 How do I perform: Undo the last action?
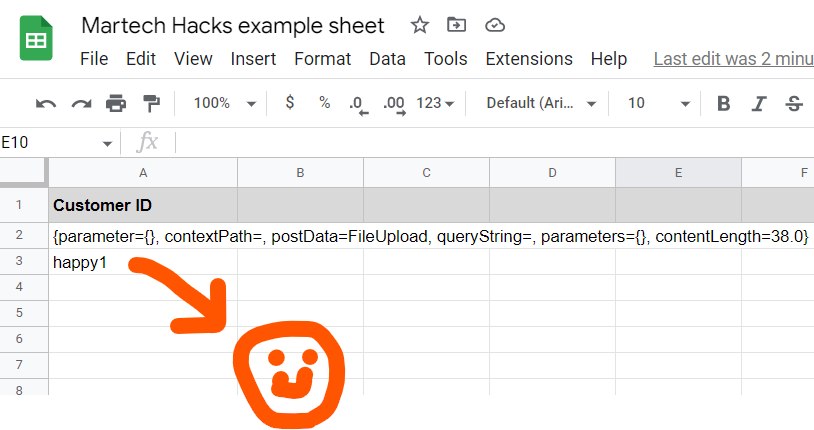(46, 103)
